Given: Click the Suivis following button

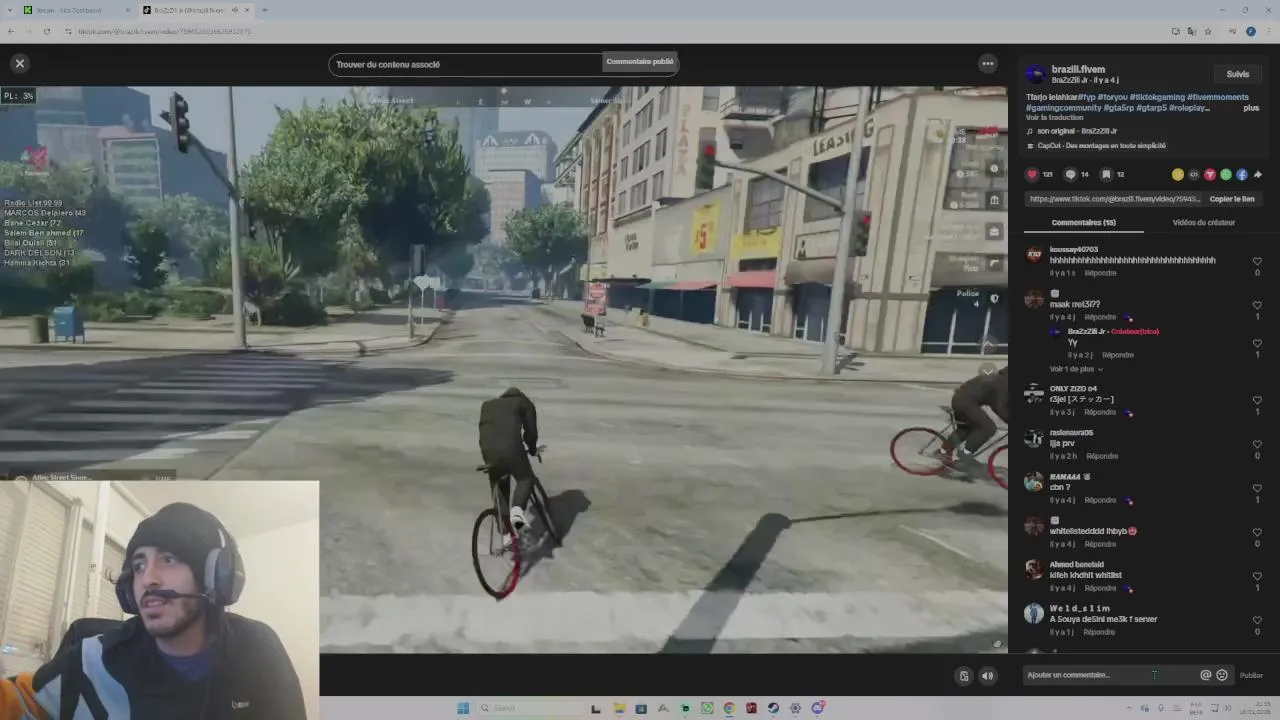Looking at the screenshot, I should 1238,74.
